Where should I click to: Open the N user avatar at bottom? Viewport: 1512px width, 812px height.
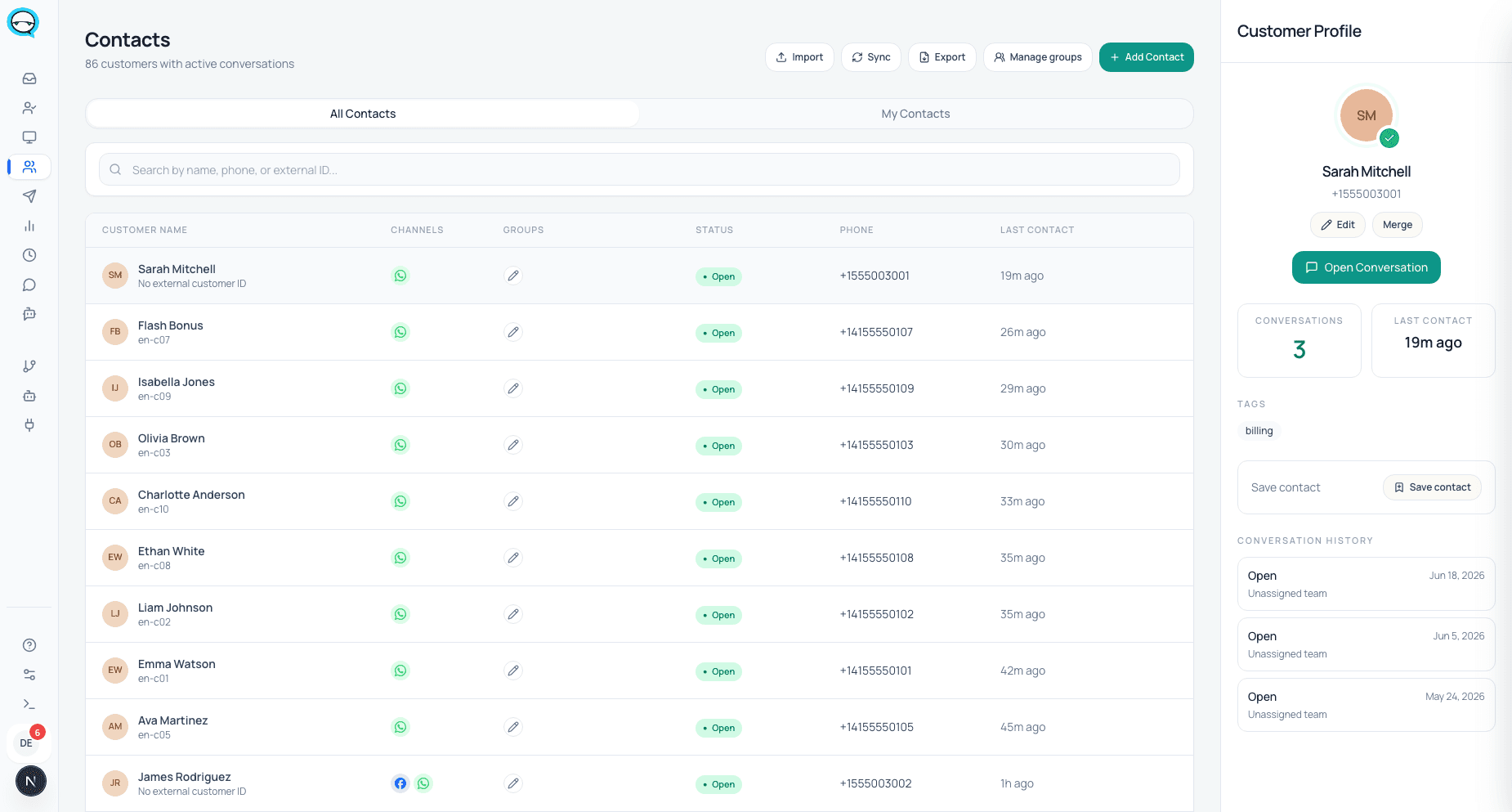click(x=31, y=781)
